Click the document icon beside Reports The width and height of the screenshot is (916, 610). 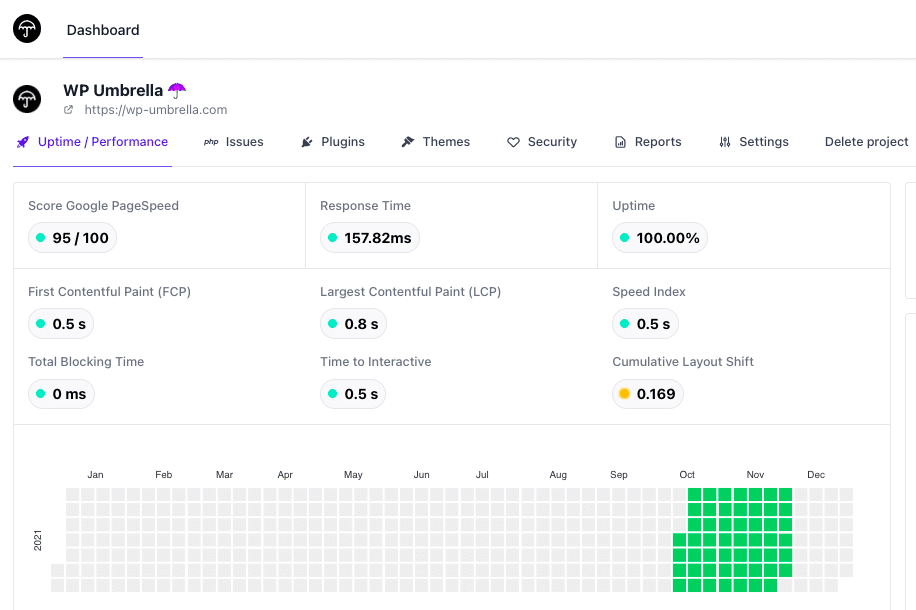click(621, 141)
